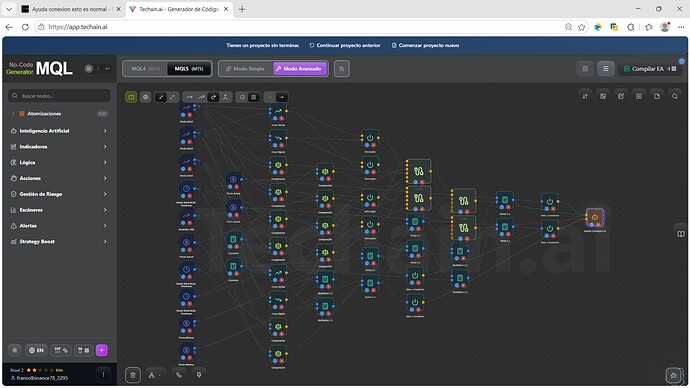Click the purple plus button in sidebar
The image size is (690, 388).
(x=102, y=350)
